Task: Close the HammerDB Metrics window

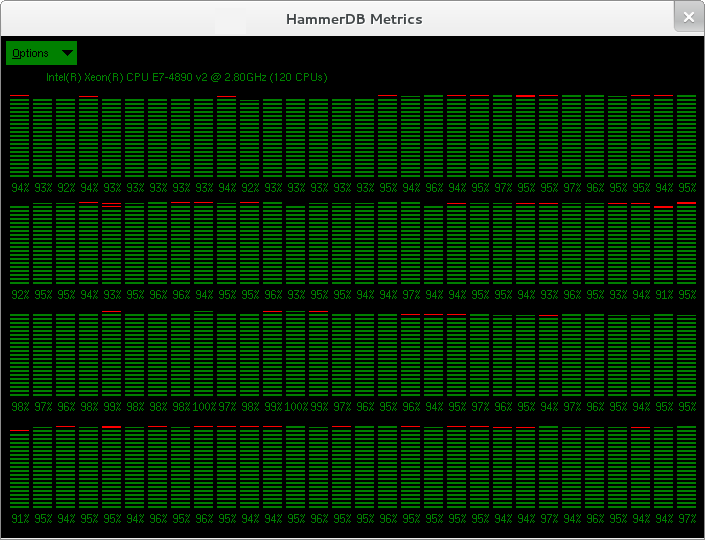Action: tap(689, 17)
